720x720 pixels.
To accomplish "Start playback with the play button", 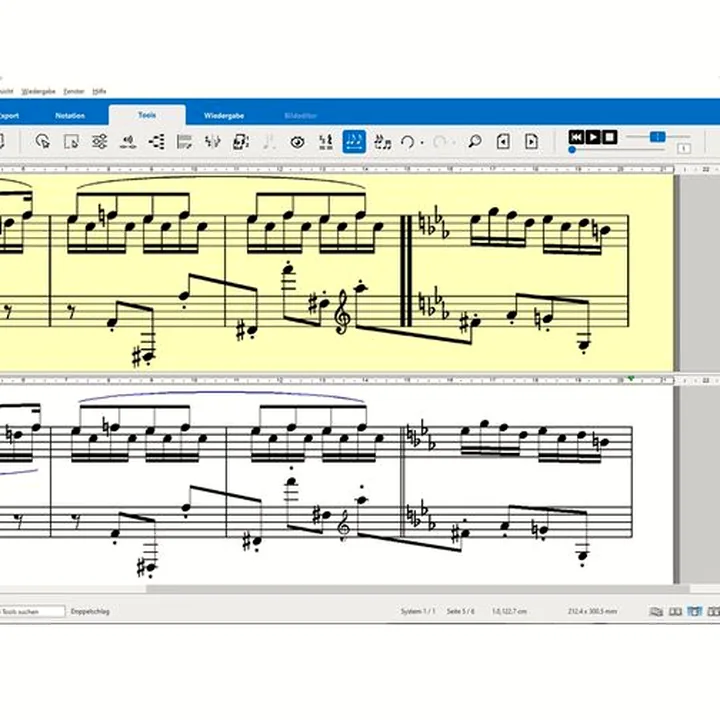I will (593, 137).
